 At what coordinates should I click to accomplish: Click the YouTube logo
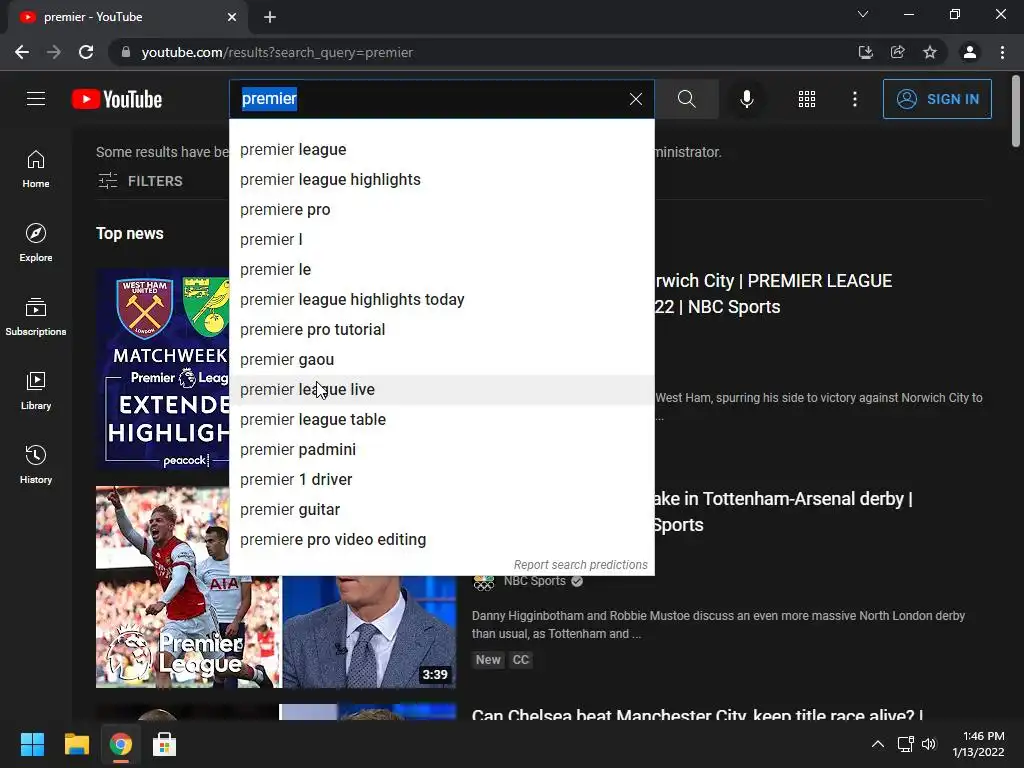117,99
